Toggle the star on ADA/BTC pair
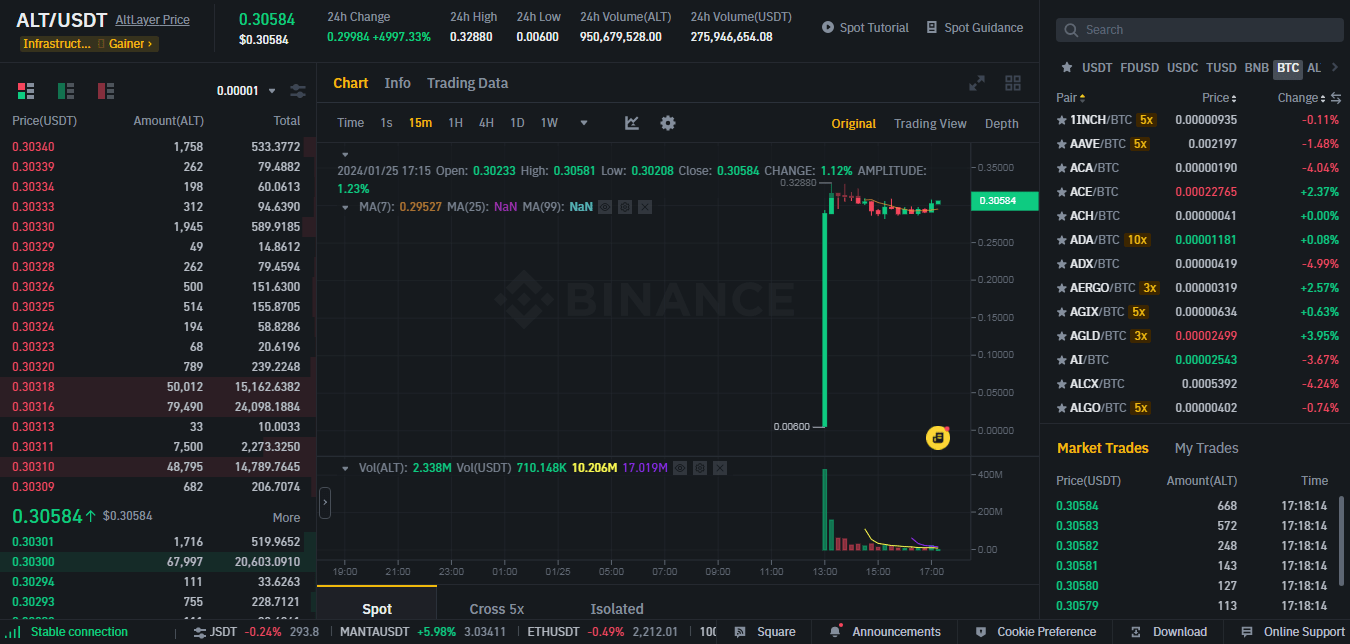 point(1062,239)
